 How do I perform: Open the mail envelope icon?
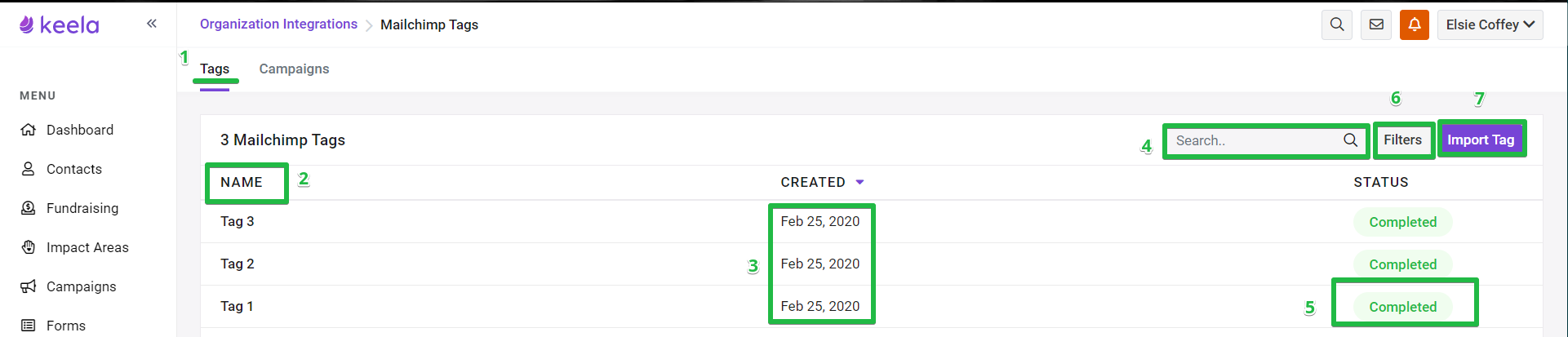pos(1376,24)
